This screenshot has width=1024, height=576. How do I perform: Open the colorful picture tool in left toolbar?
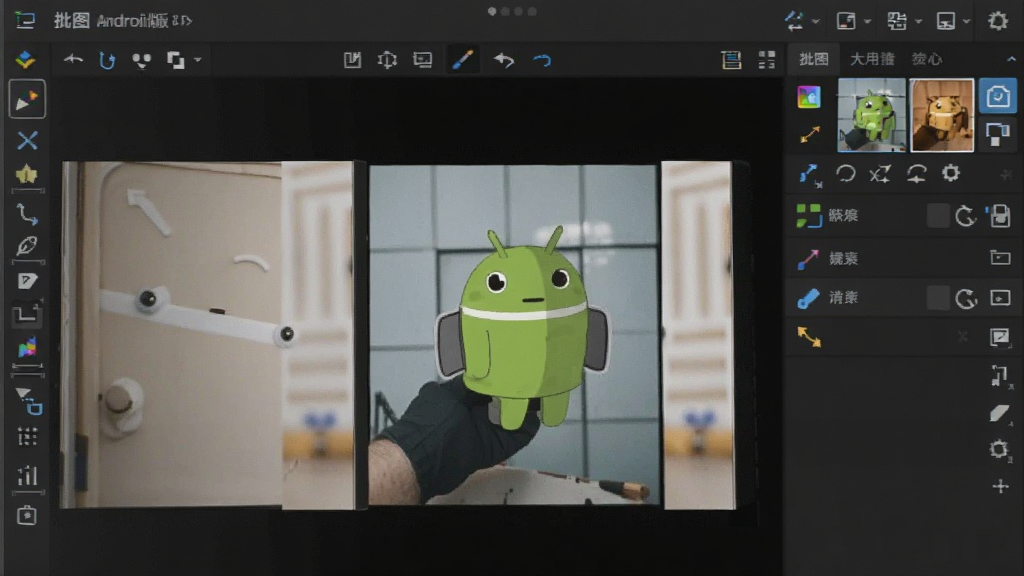[27, 347]
